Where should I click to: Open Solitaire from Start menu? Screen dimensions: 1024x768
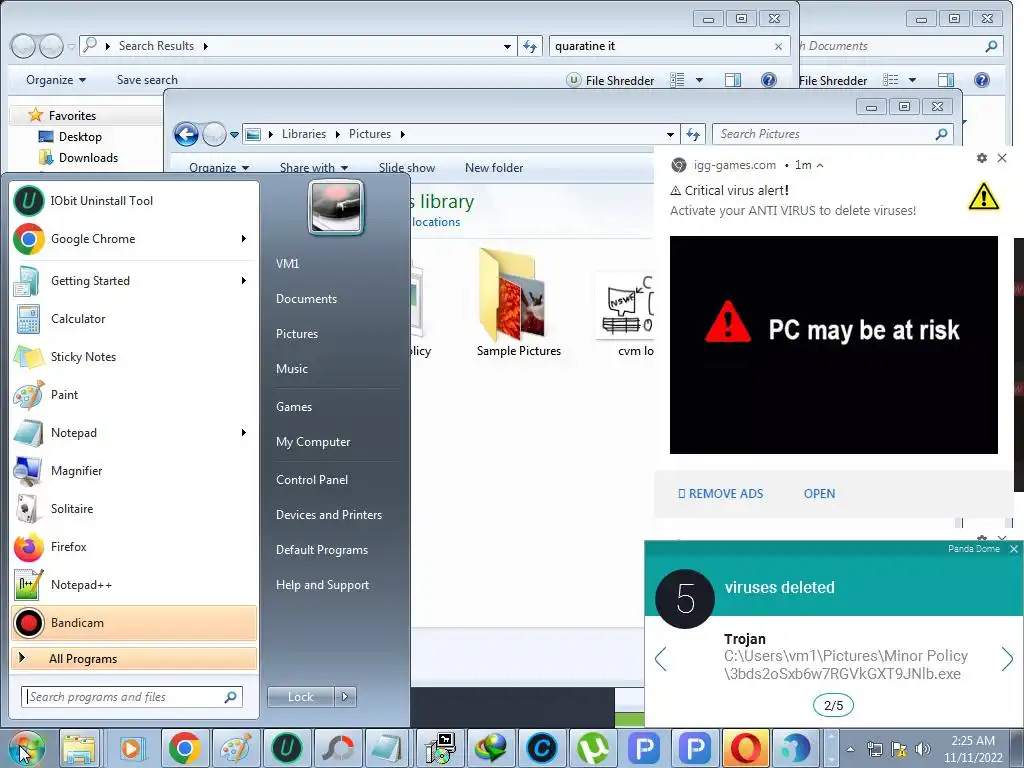coord(134,509)
